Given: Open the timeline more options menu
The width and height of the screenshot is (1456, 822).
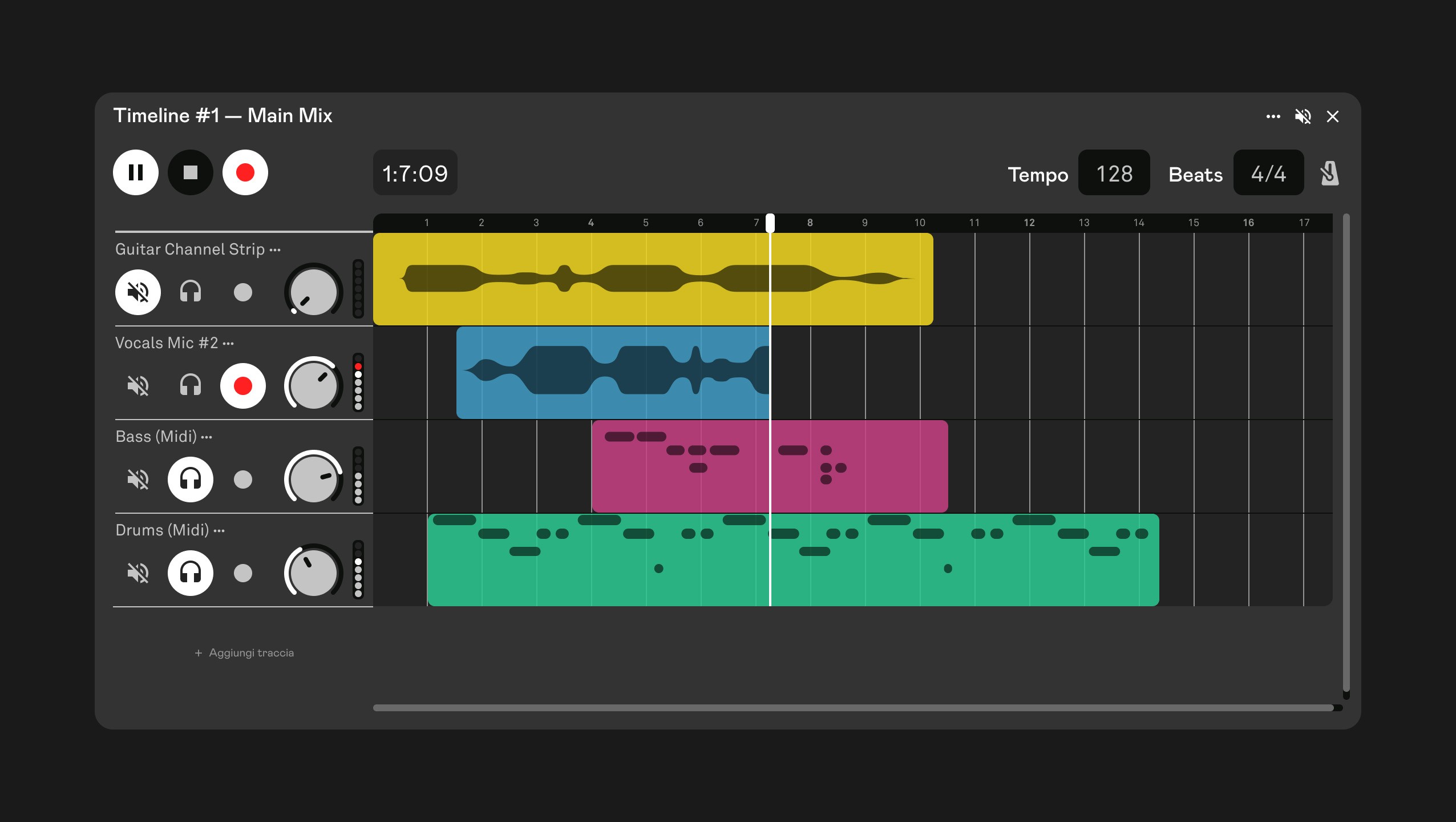Looking at the screenshot, I should point(1273,116).
